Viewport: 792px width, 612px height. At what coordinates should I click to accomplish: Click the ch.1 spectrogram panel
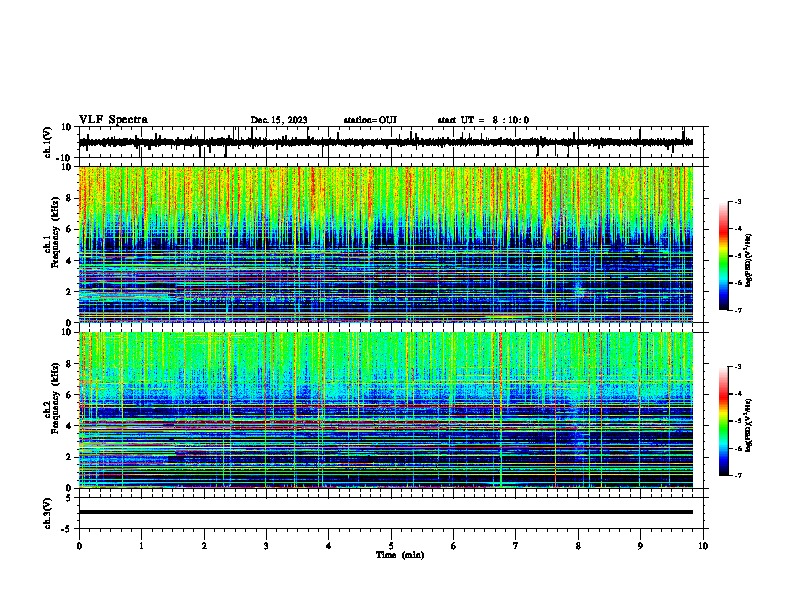pos(385,244)
